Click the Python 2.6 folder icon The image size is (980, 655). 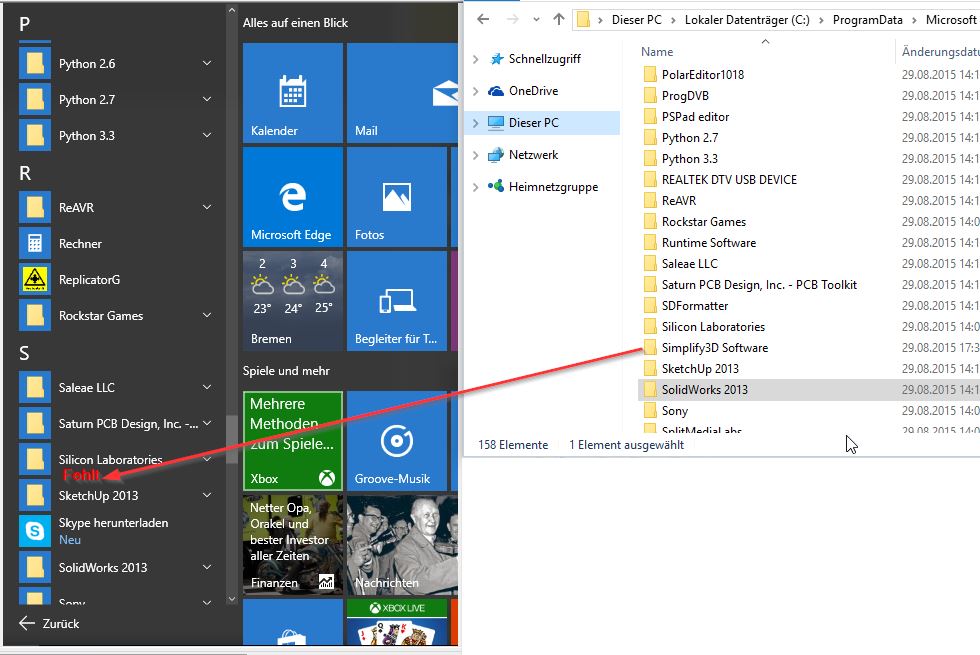(35, 63)
